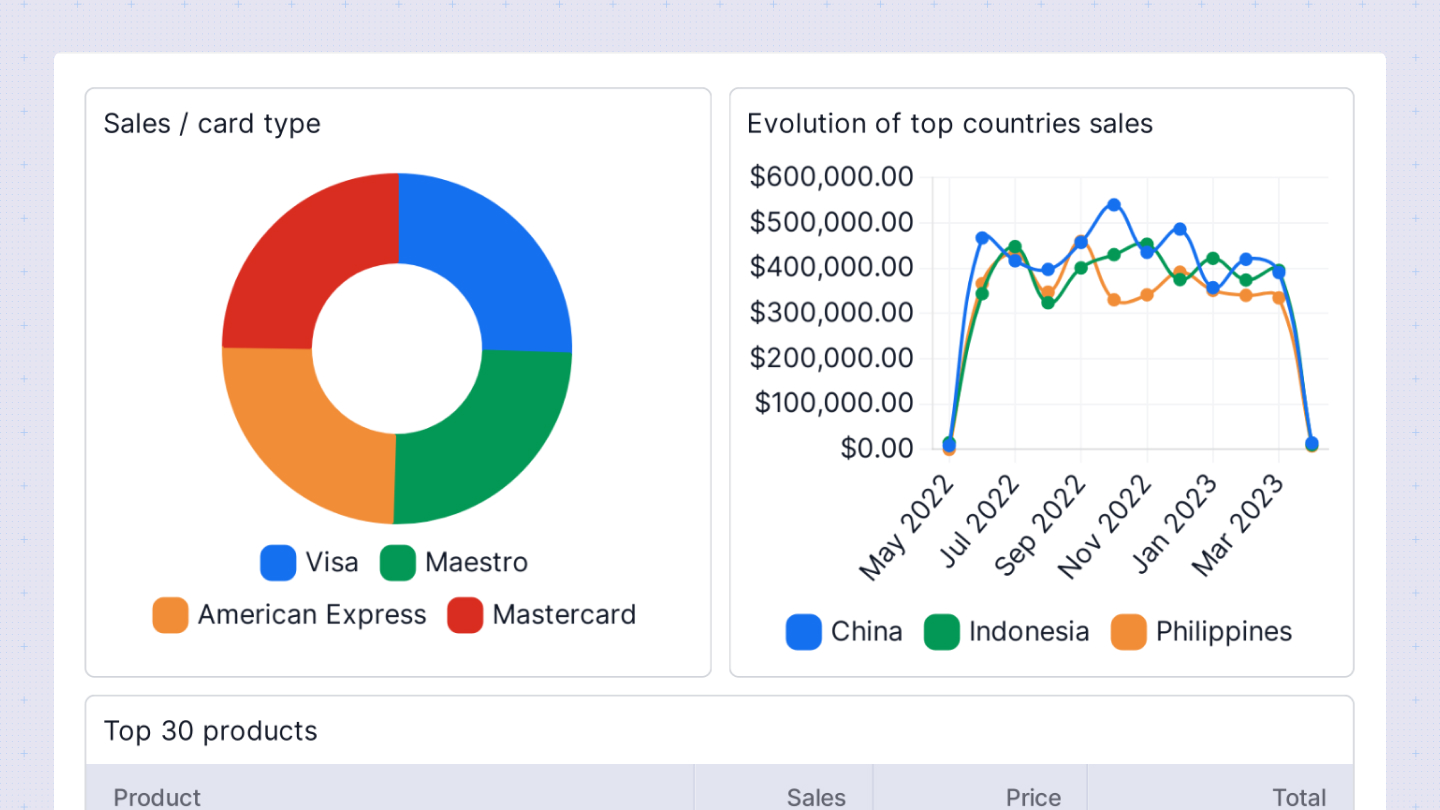Click the $300,000.00 axis label

point(832,313)
